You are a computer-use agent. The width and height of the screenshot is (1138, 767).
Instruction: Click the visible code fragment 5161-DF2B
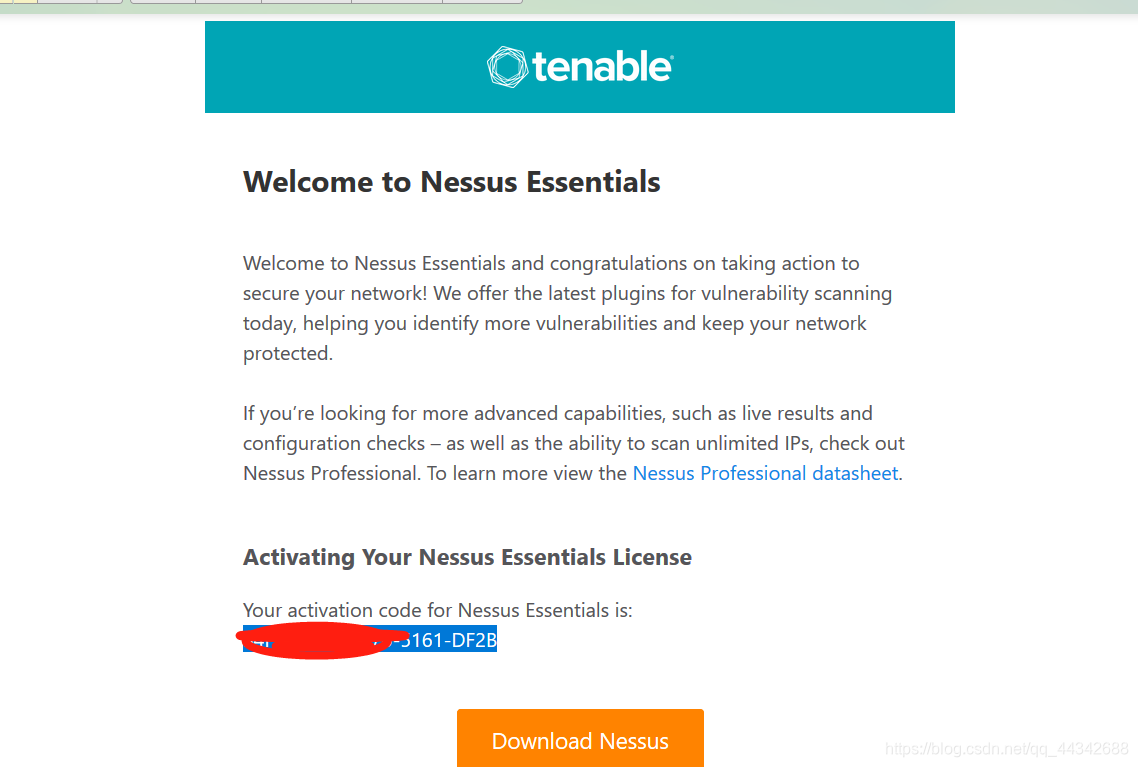click(457, 640)
